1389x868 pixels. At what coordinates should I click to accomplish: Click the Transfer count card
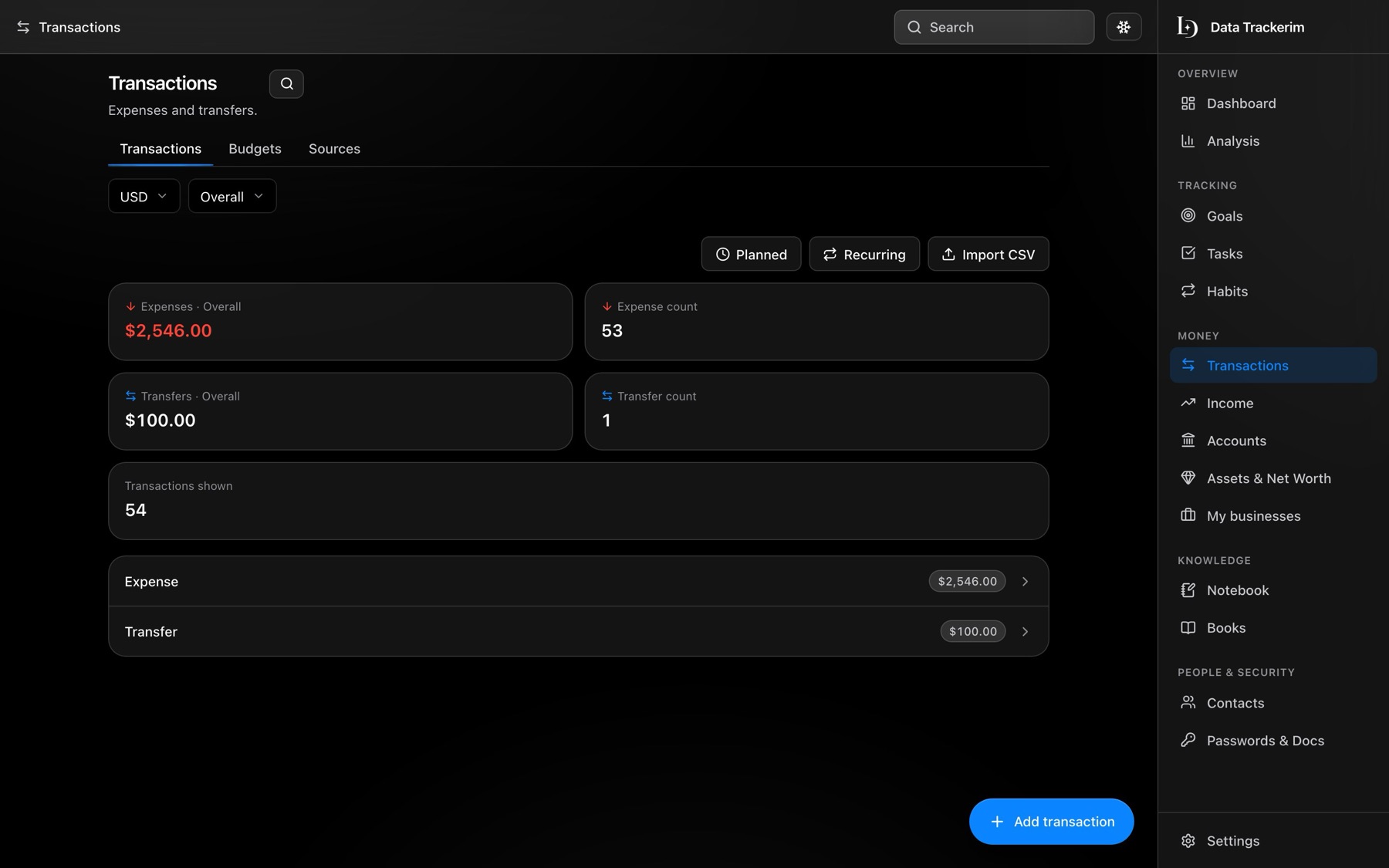tap(816, 411)
